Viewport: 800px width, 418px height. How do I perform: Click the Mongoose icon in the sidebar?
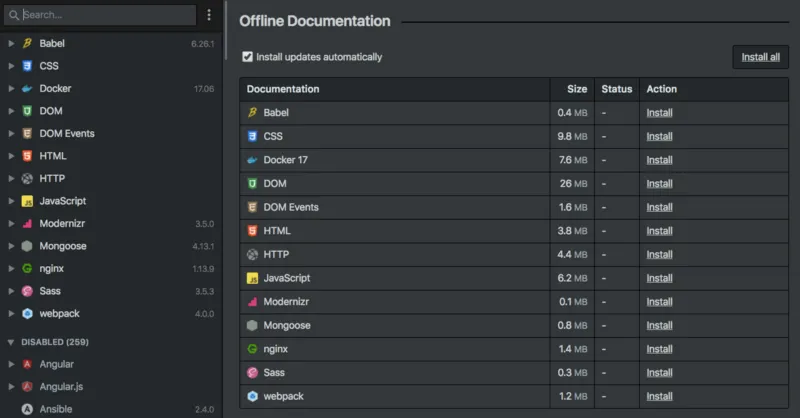27,246
